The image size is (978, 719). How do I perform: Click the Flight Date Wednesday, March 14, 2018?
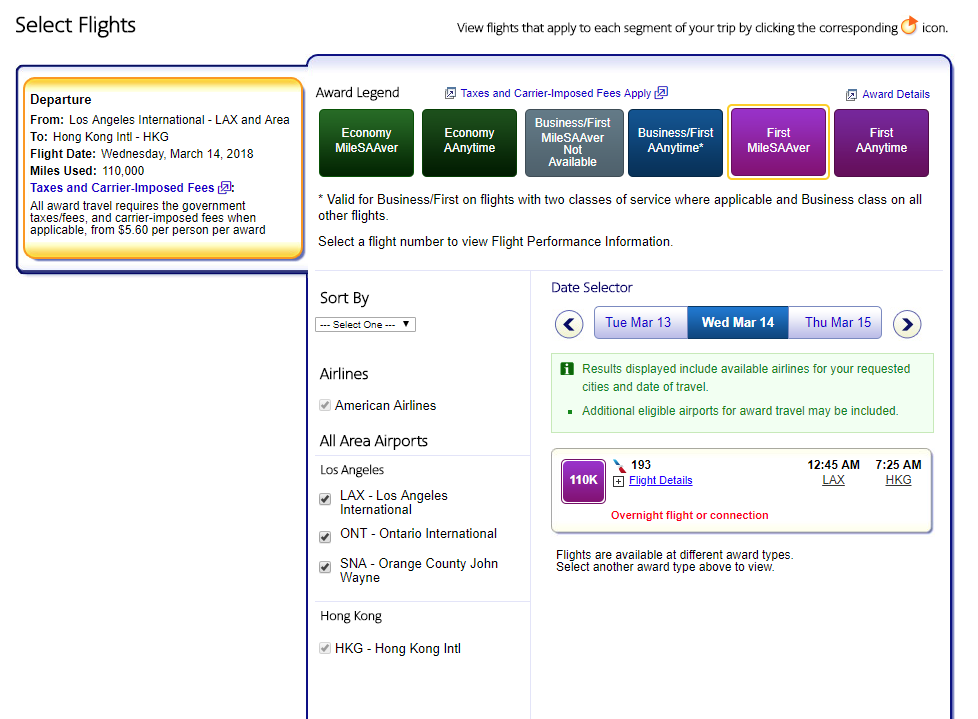click(177, 154)
